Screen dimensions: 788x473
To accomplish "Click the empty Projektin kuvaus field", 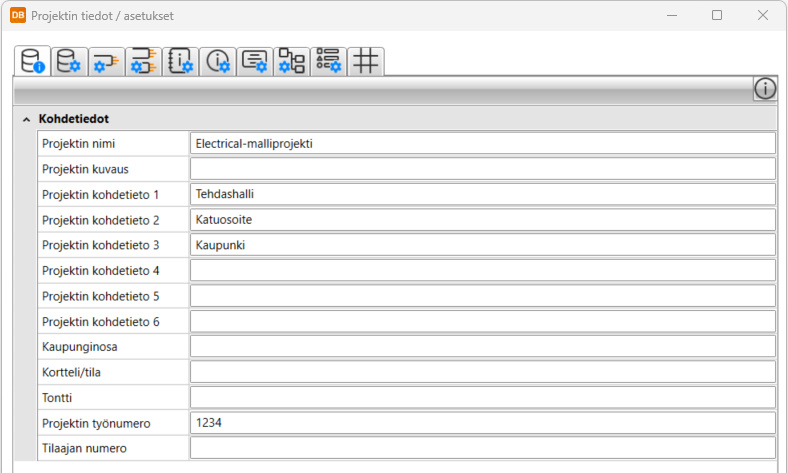I will tap(482, 169).
